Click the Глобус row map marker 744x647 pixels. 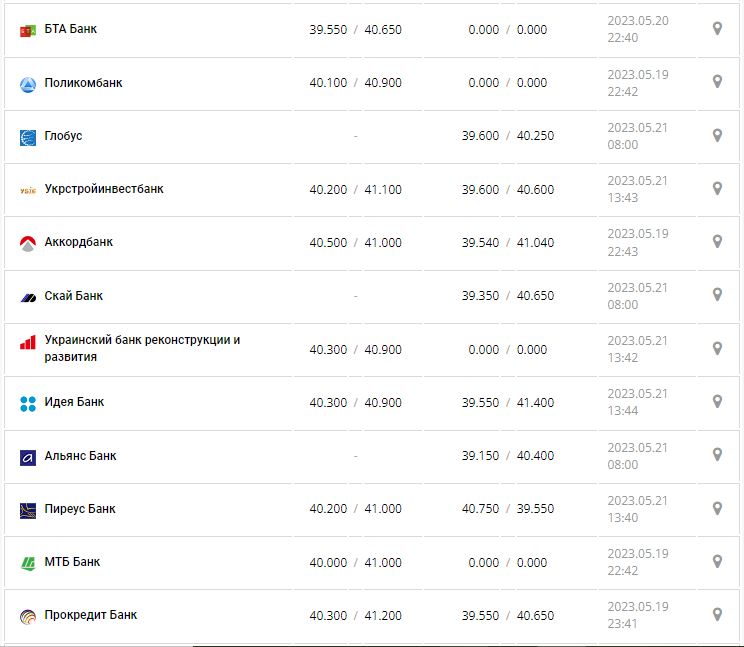coord(717,135)
